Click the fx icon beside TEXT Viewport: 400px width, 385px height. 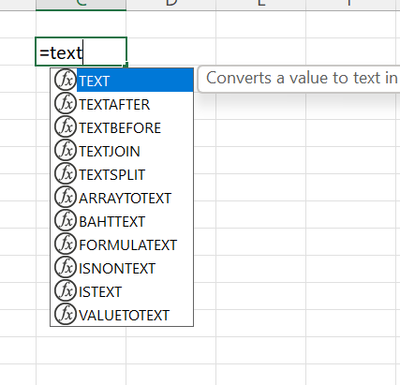click(x=65, y=80)
